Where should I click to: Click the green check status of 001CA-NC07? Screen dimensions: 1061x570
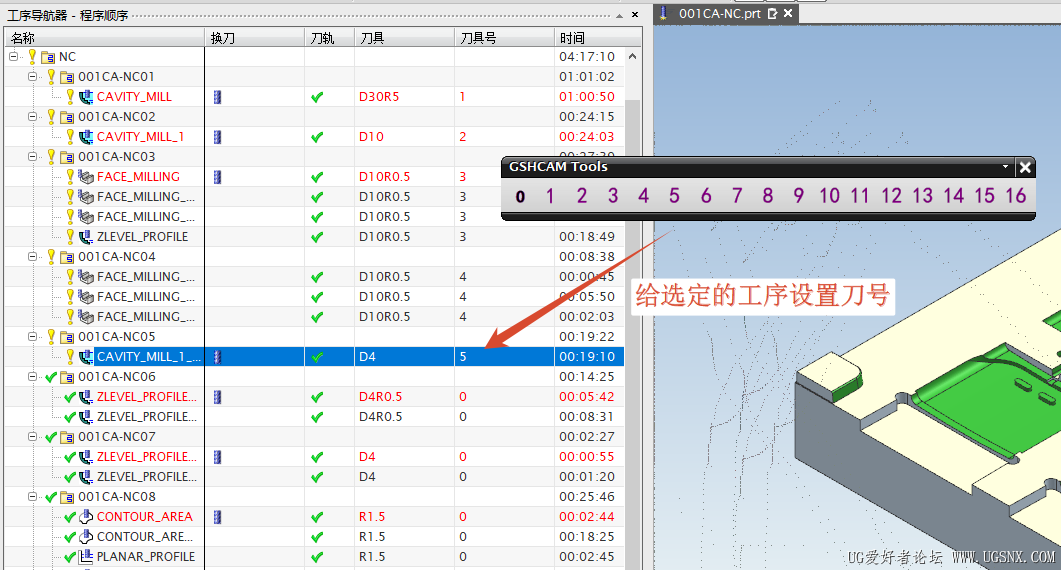(x=51, y=437)
